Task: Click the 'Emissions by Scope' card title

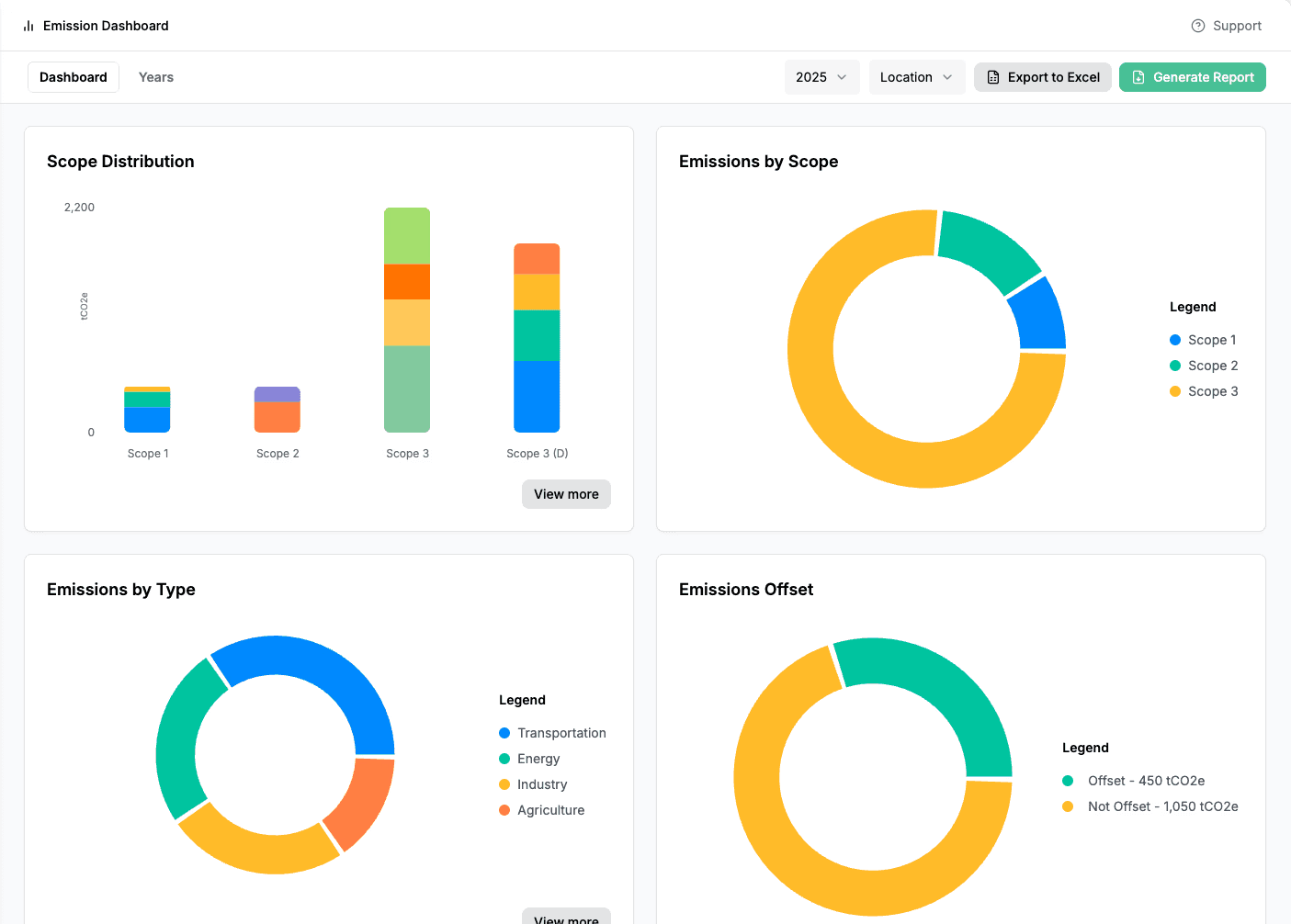Action: tap(758, 162)
